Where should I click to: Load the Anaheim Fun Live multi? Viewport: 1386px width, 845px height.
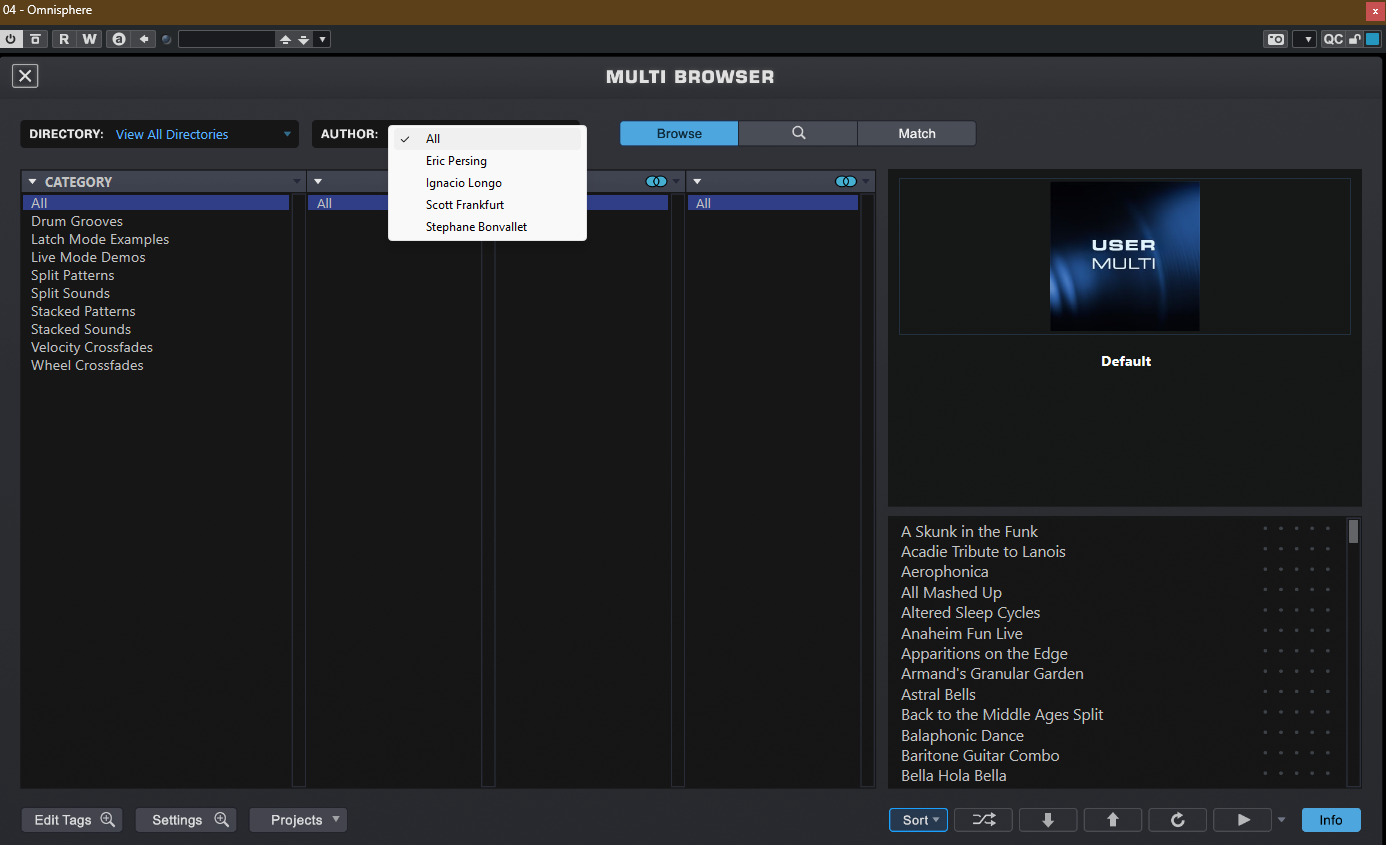961,633
